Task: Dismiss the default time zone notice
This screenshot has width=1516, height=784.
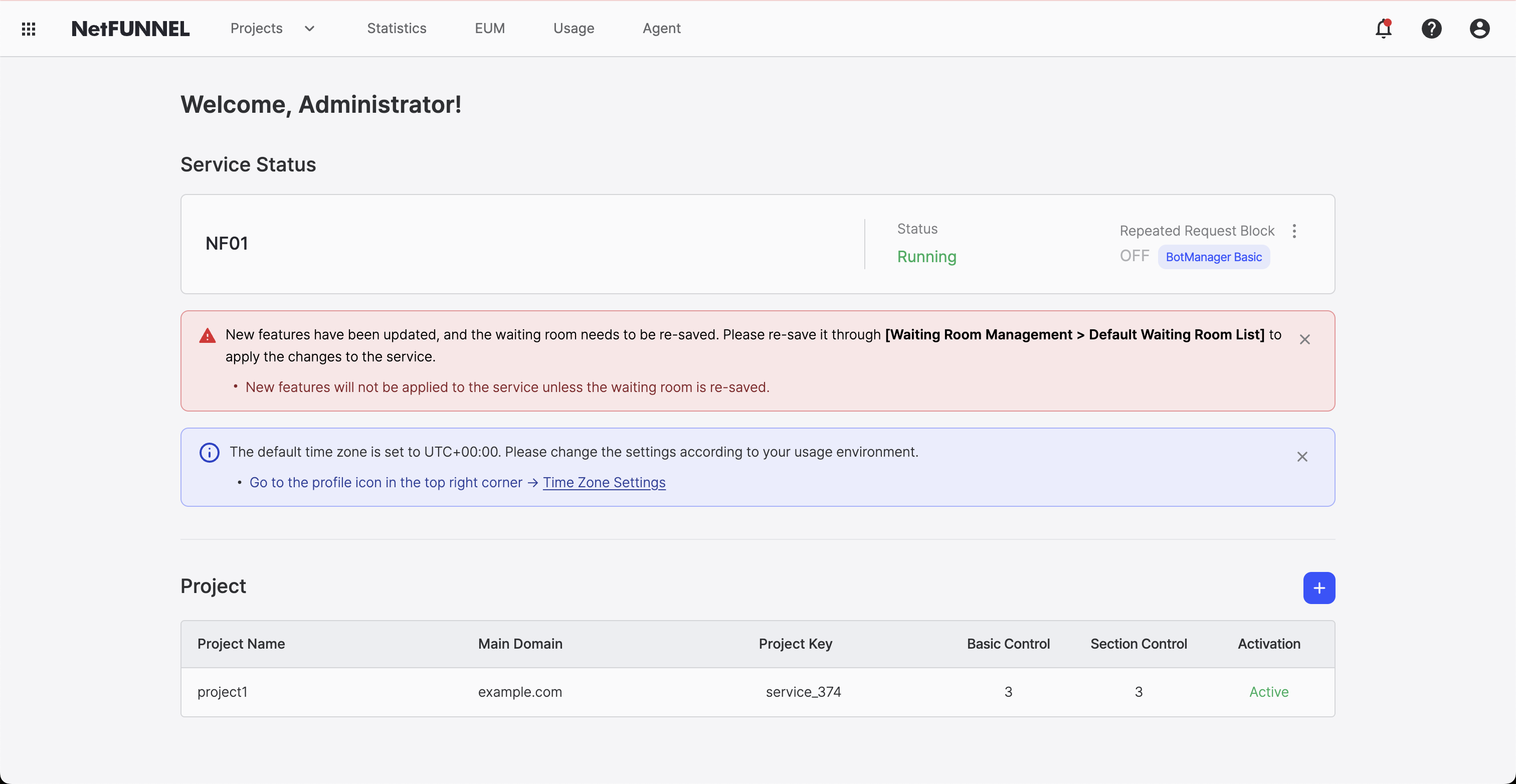Action: tap(1302, 457)
